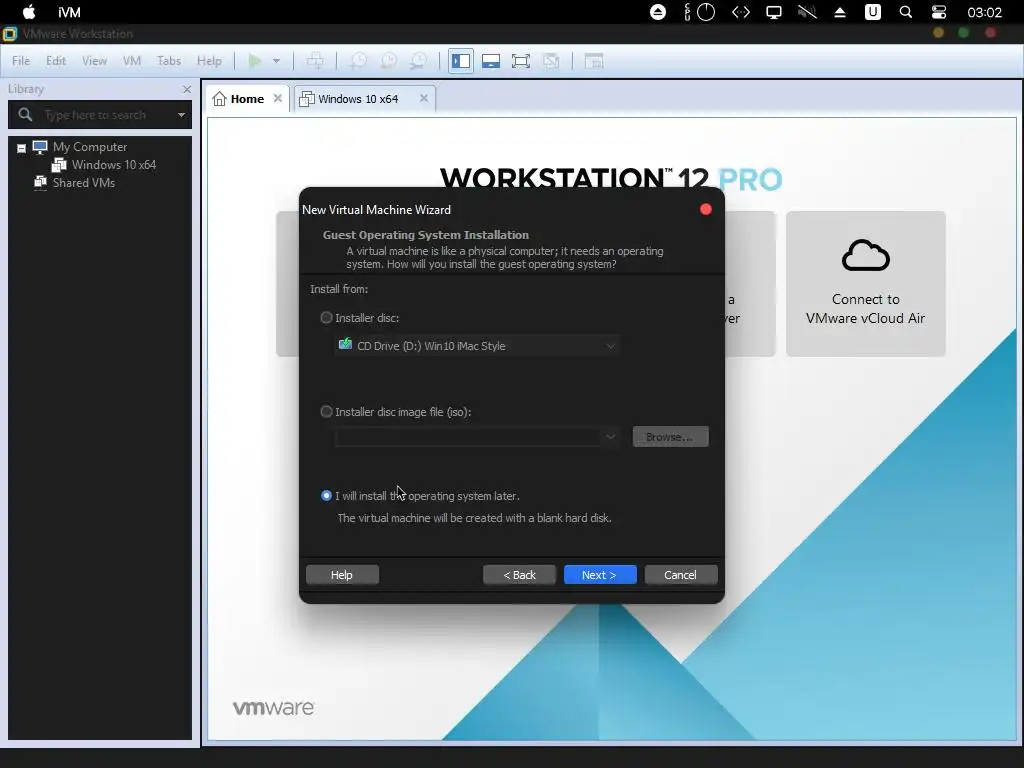The height and width of the screenshot is (768, 1024).
Task: Open the Edit menu
Action: pos(56,61)
